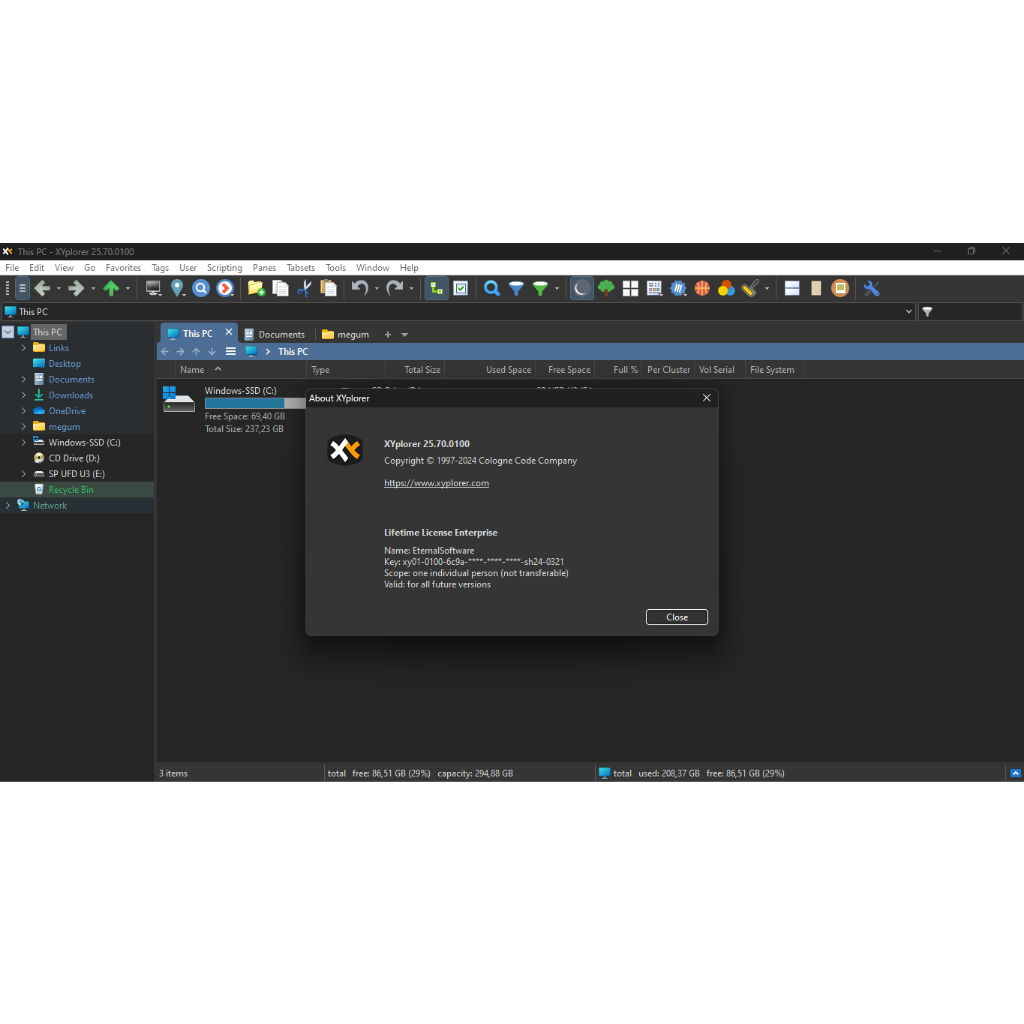This screenshot has width=1024, height=1024.
Task: Click the orange basketball icon
Action: (x=702, y=289)
